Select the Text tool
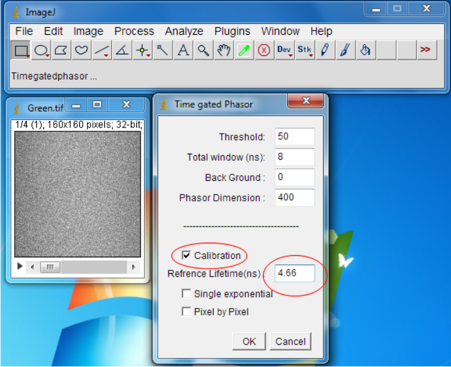Image resolution: width=451 pixels, height=367 pixels. coord(183,50)
